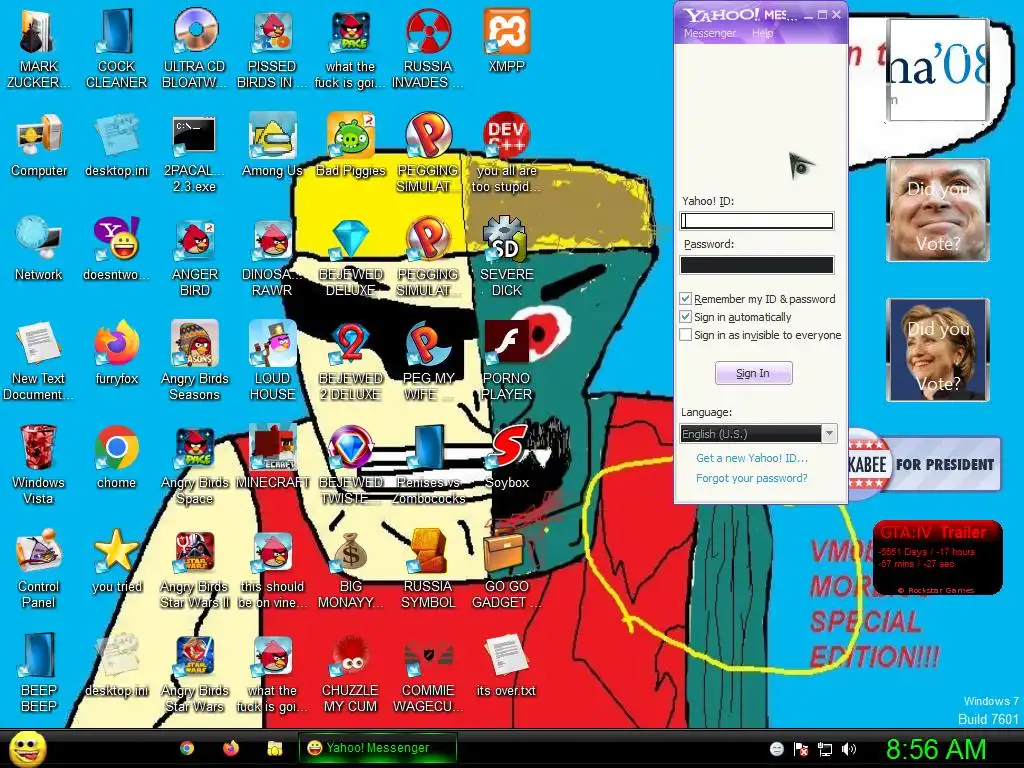Open the RUSSIA INVADES shortcut icon
This screenshot has height=768, width=1024.
(428, 31)
